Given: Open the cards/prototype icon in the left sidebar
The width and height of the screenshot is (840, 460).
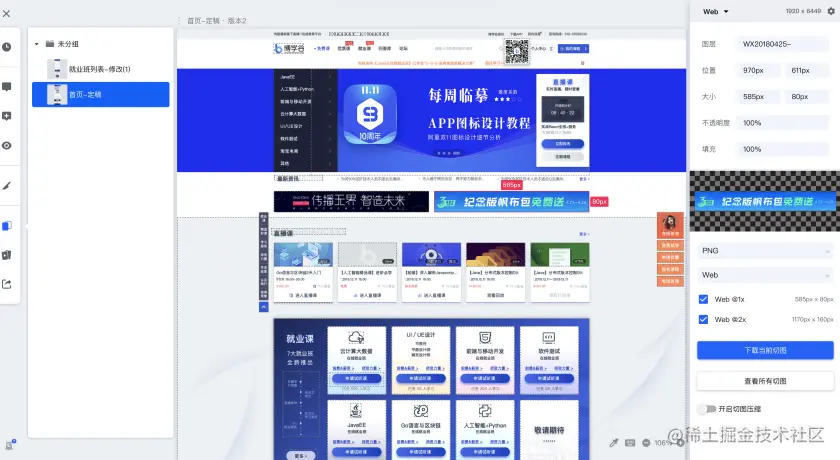Looking at the screenshot, I should [x=6, y=255].
